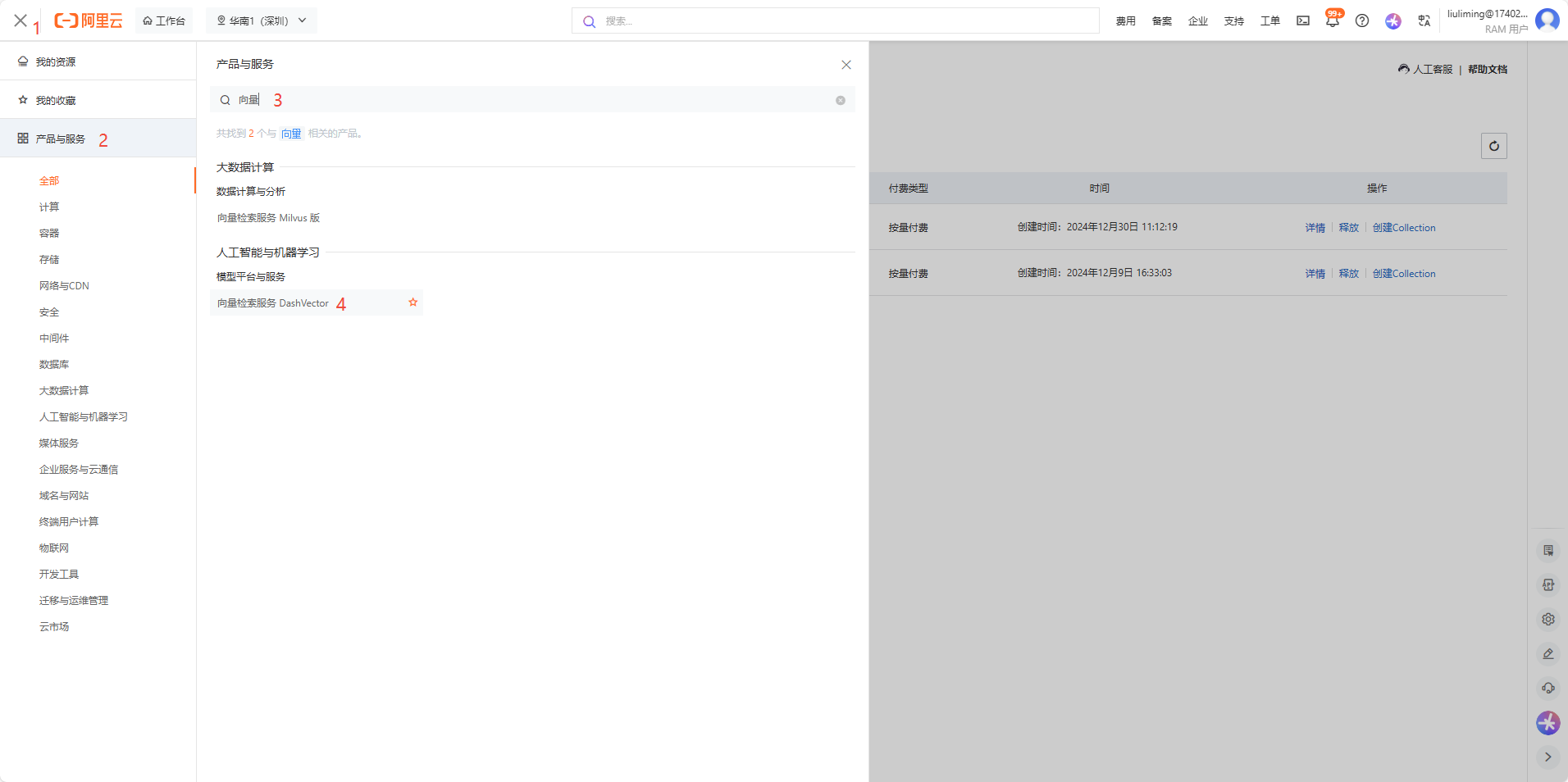Open 我的收藏 in the sidebar

coord(56,101)
